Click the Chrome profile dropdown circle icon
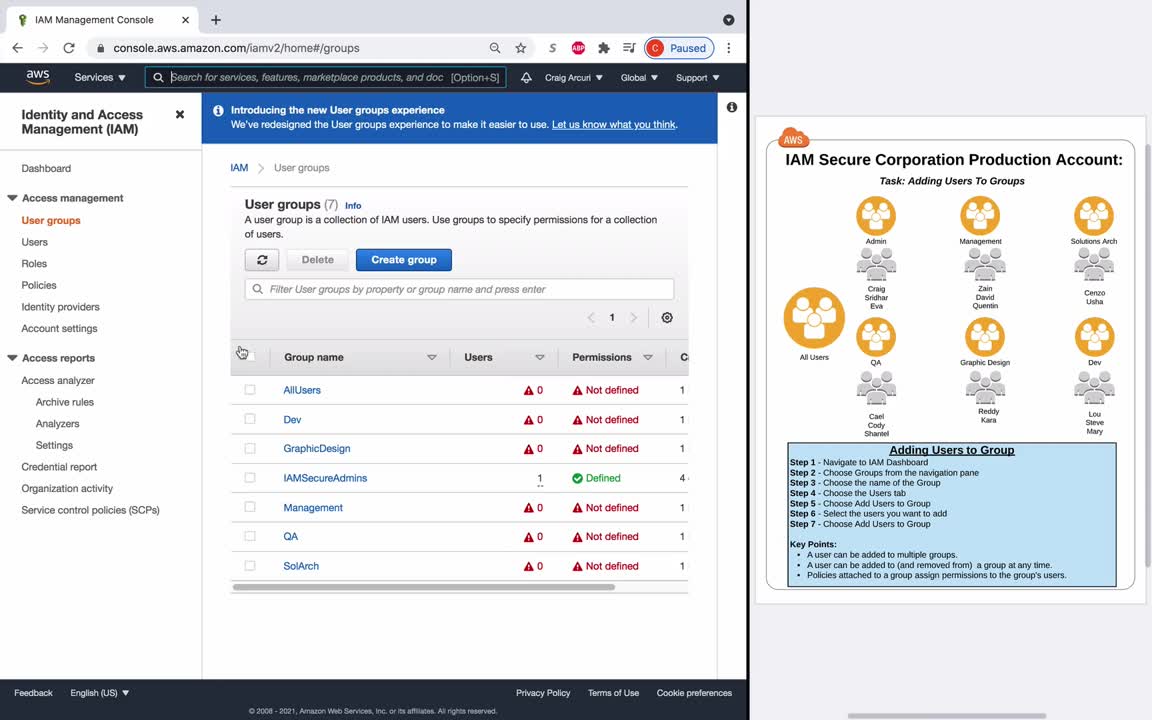The width and height of the screenshot is (1152, 720). coord(729,20)
